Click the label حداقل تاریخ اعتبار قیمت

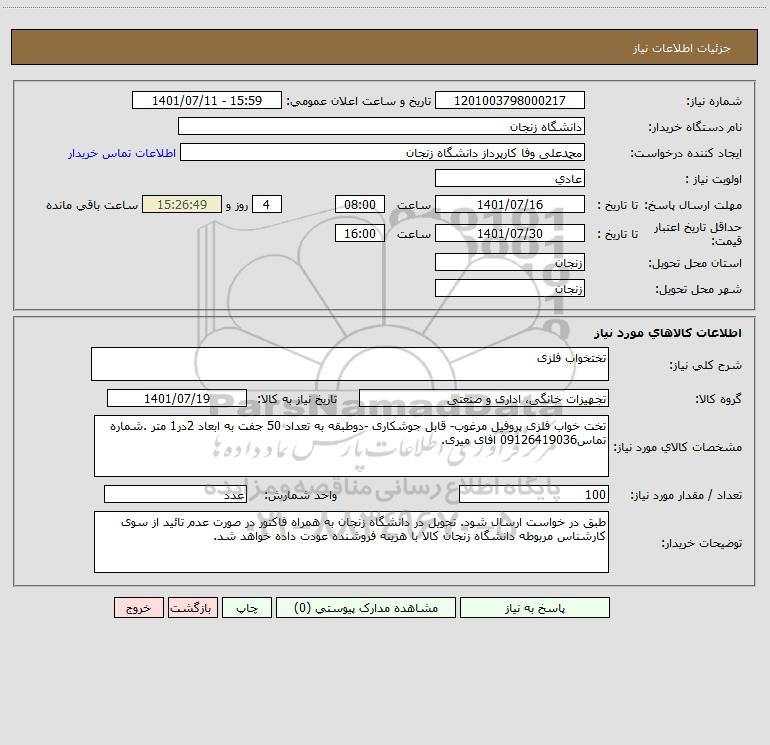(697, 234)
